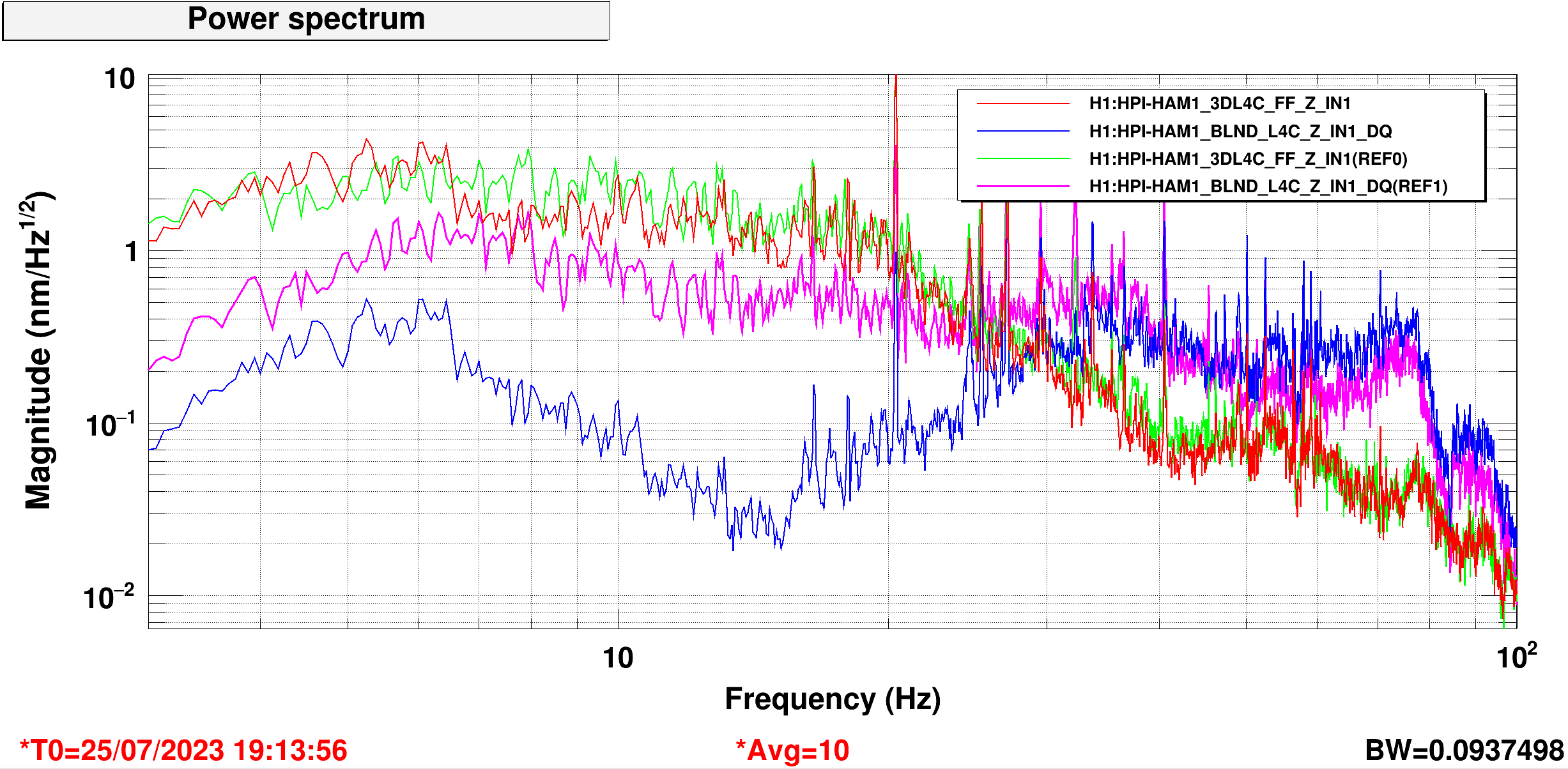Click the legend entry ending with (REF1)
Screen dimensions: 1568x769
point(1268,187)
